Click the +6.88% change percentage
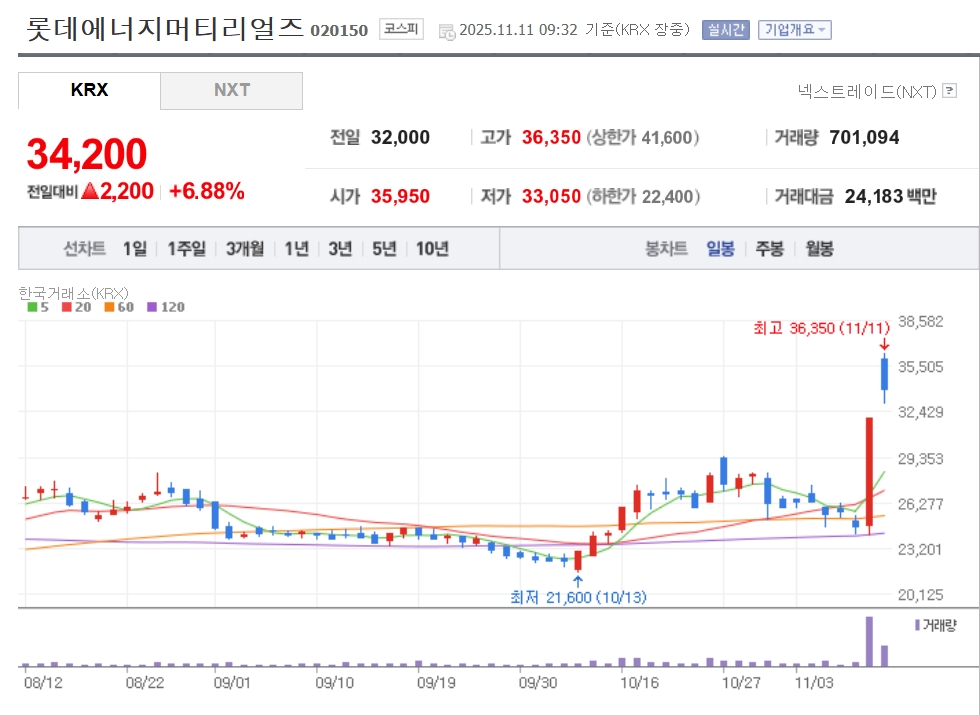The height and width of the screenshot is (715, 980). pos(207,191)
